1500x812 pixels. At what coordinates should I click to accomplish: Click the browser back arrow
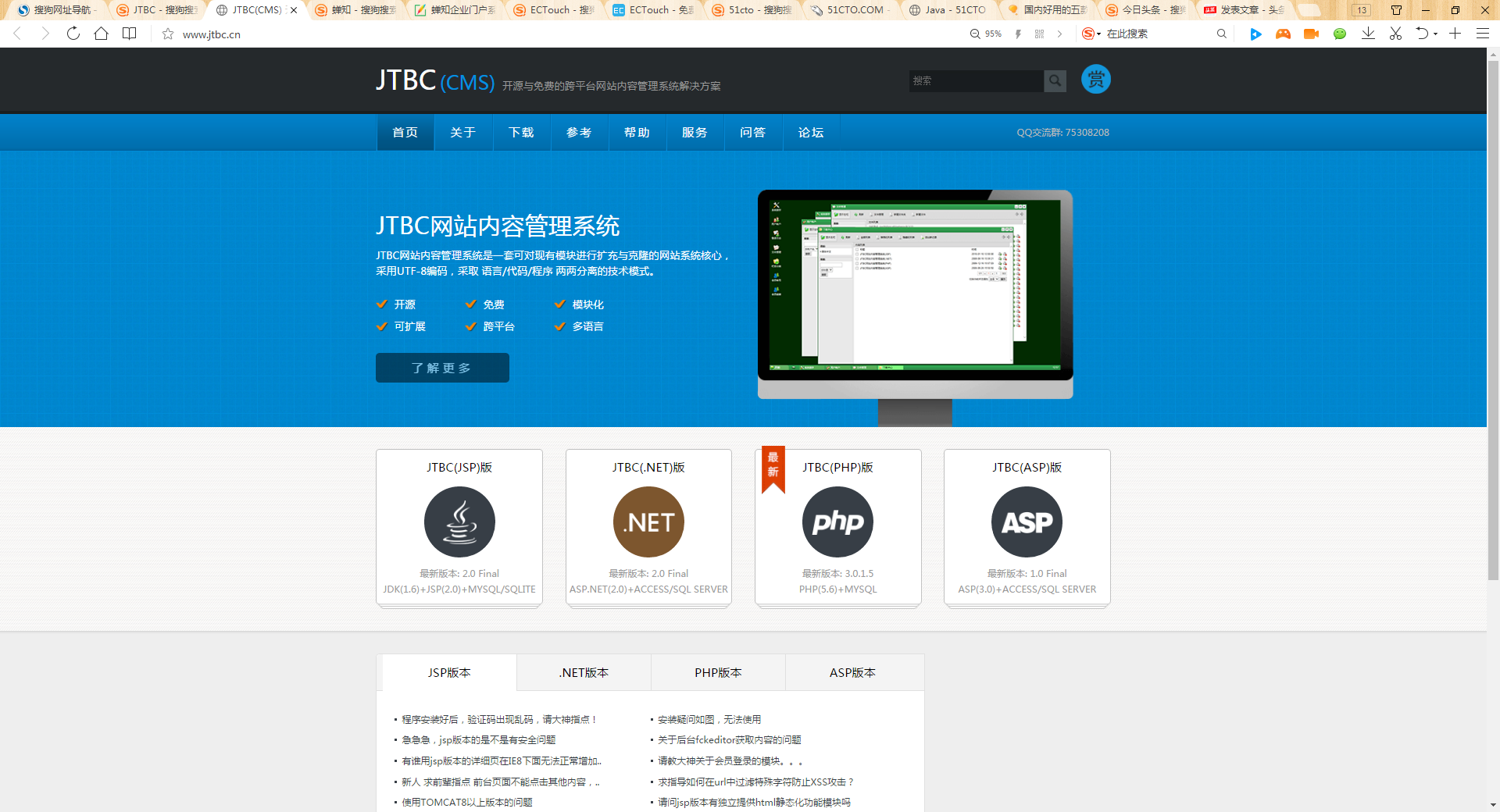click(x=17, y=34)
